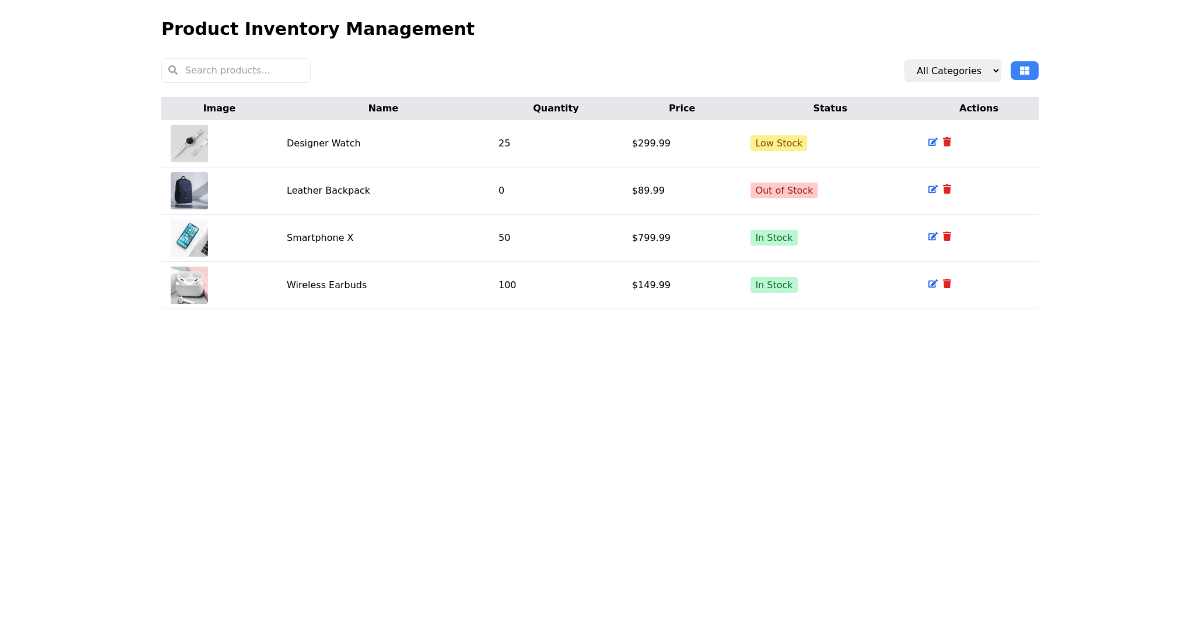Click the Low Stock status badge
Image resolution: width=1200 pixels, height=630 pixels.
(x=778, y=143)
